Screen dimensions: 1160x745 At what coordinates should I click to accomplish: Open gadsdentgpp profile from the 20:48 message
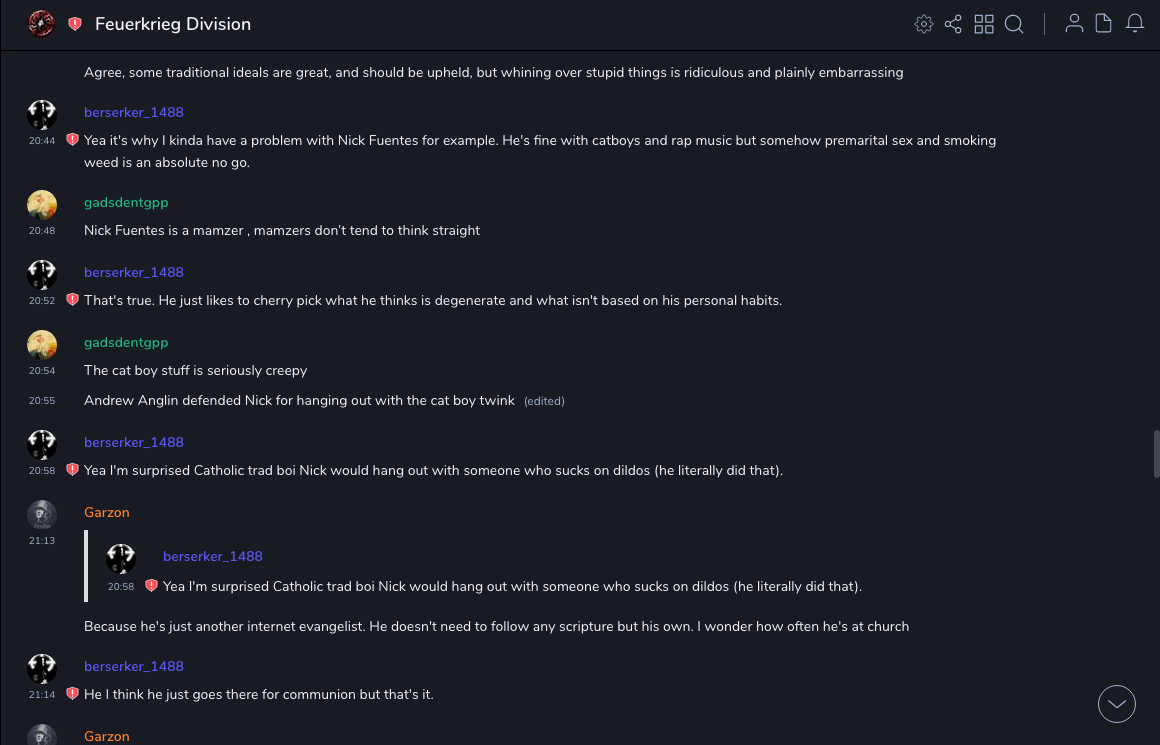pyautogui.click(x=126, y=203)
